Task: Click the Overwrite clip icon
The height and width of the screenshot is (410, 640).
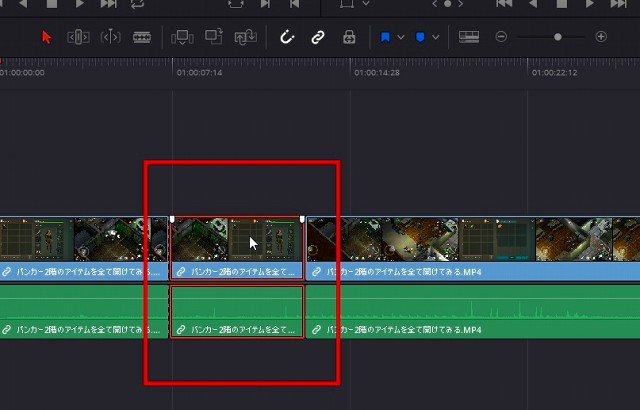Action: 213,37
